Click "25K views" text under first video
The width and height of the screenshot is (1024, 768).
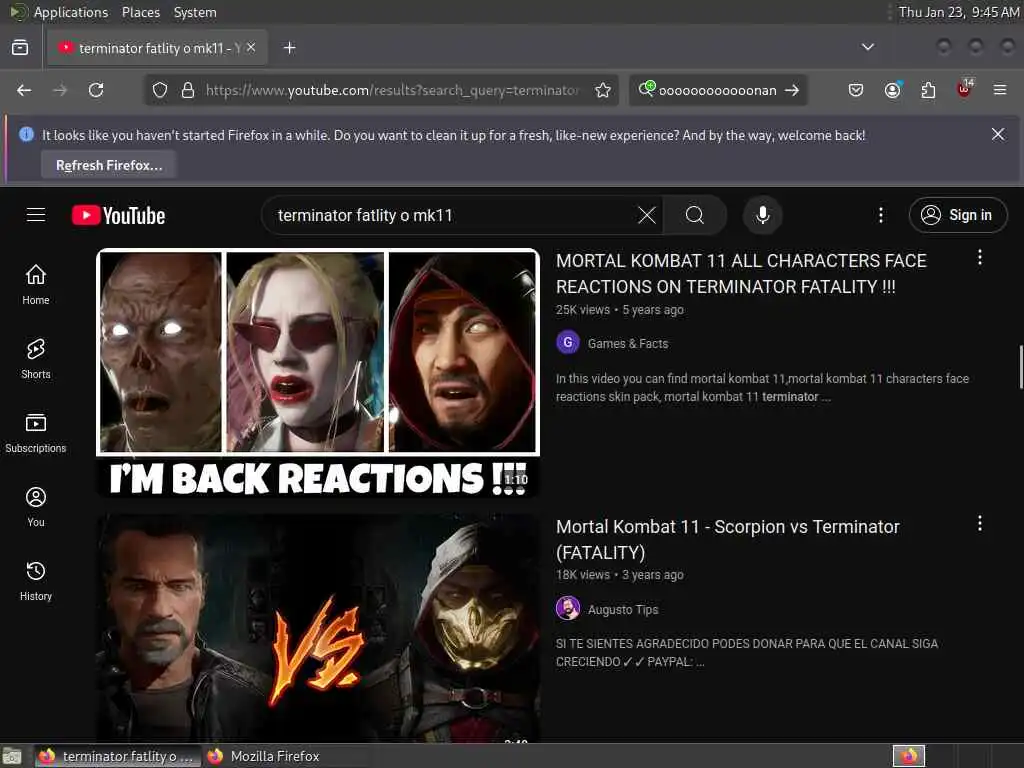pos(583,310)
